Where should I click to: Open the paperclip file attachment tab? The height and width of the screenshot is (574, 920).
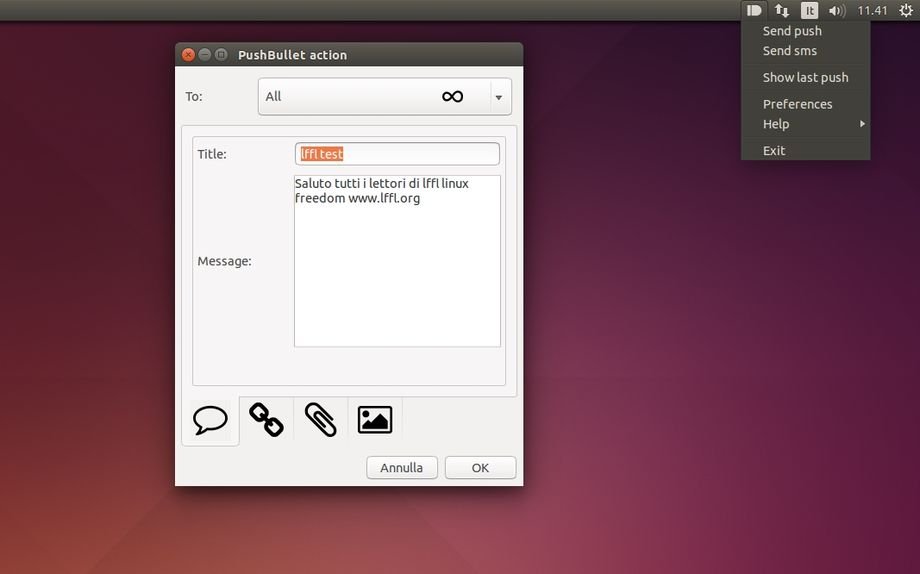[x=320, y=420]
